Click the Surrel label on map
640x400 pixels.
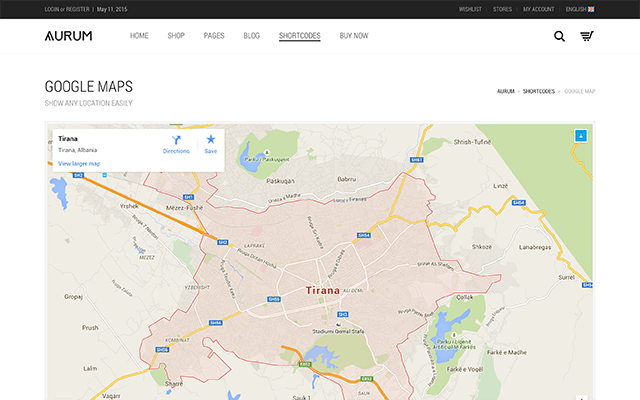567,278
